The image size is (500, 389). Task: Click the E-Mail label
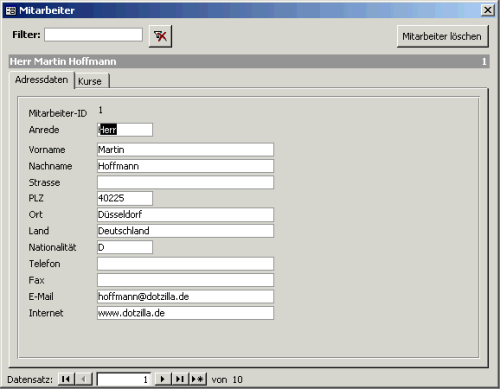point(41,296)
